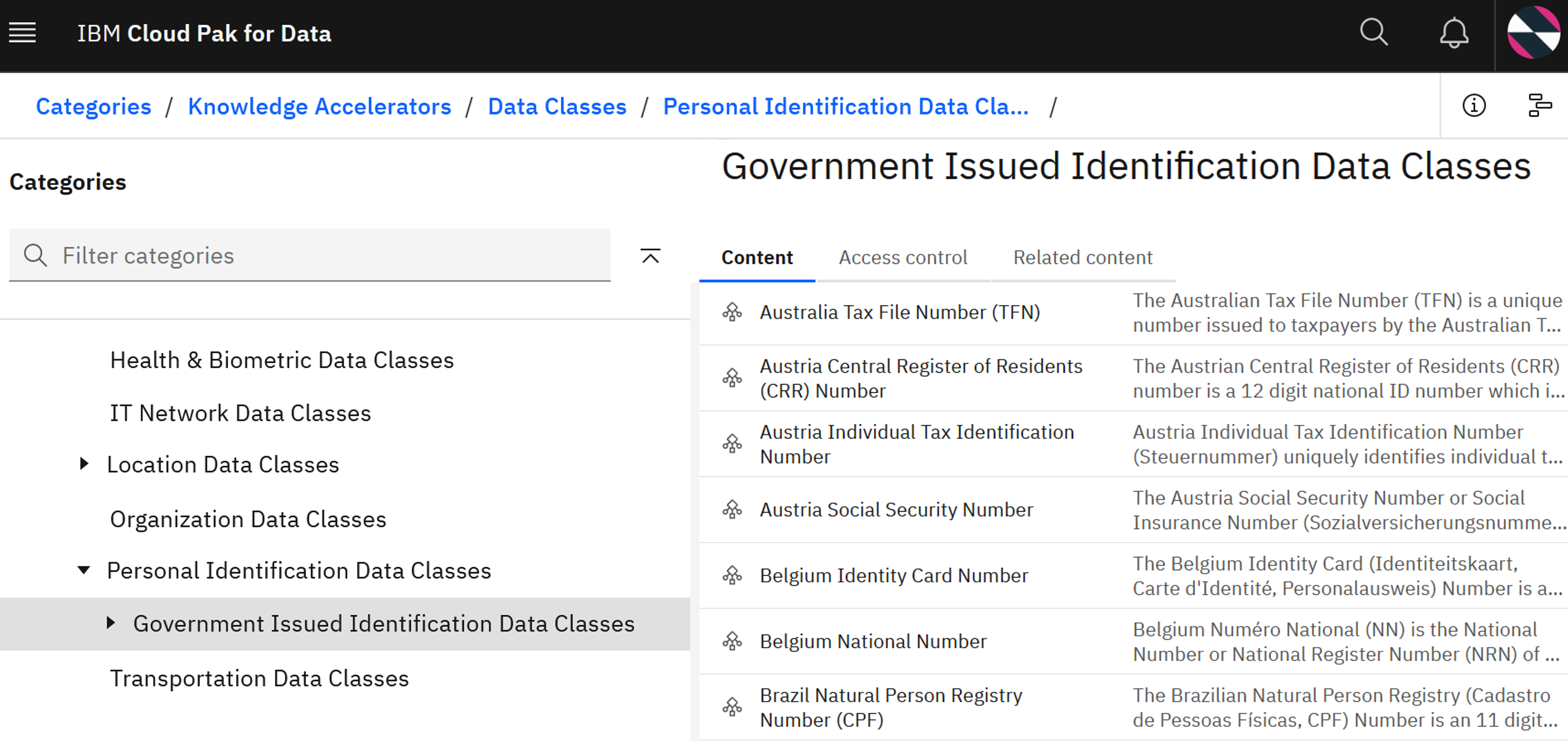Screen dimensions: 1568x741
Task: Expand Location Data Classes tree node
Action: [84, 464]
